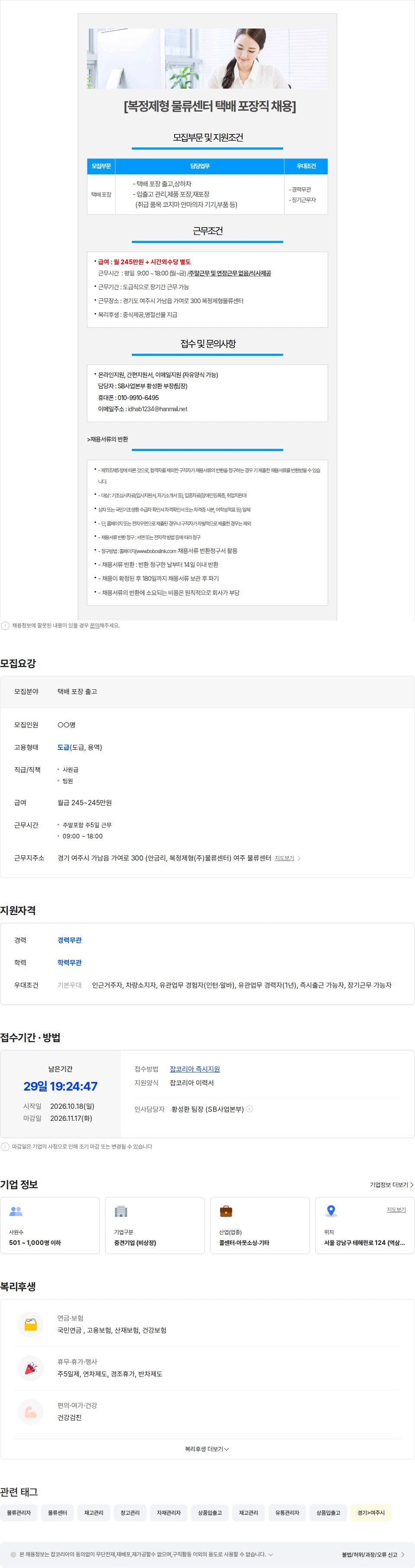The height and width of the screenshot is (1568, 415).
Task: Click the 위치 map pin icon
Action: pos(331,1211)
